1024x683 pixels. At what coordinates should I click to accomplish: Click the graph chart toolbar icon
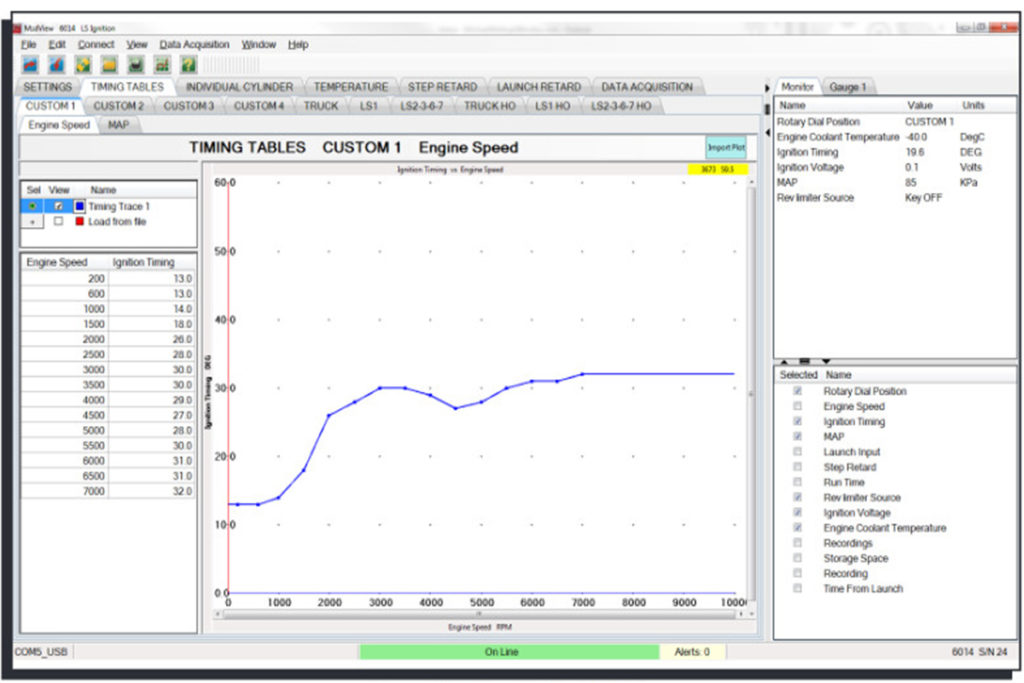pyautogui.click(x=162, y=65)
